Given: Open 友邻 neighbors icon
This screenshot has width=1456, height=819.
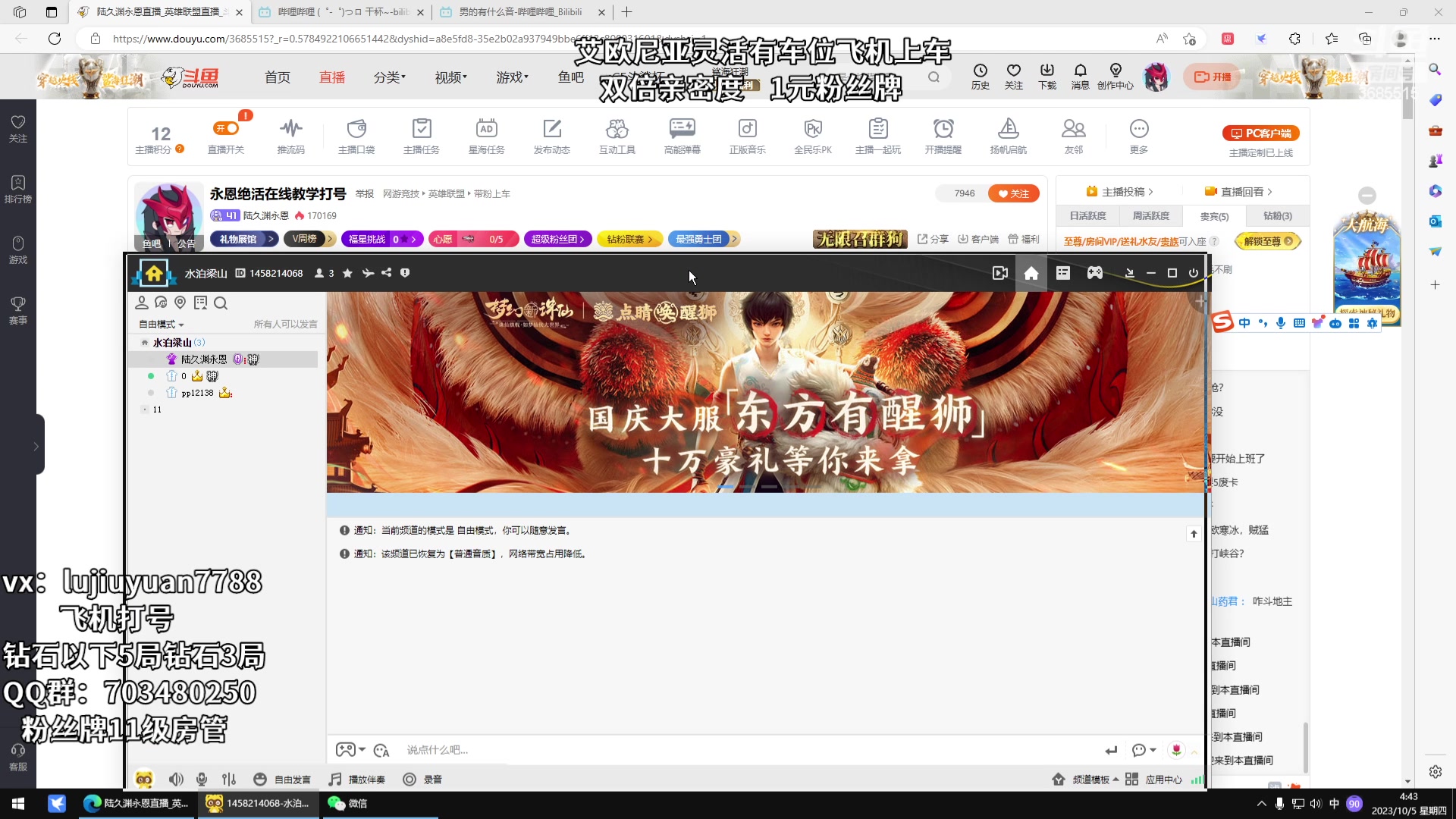Looking at the screenshot, I should [x=1074, y=136].
